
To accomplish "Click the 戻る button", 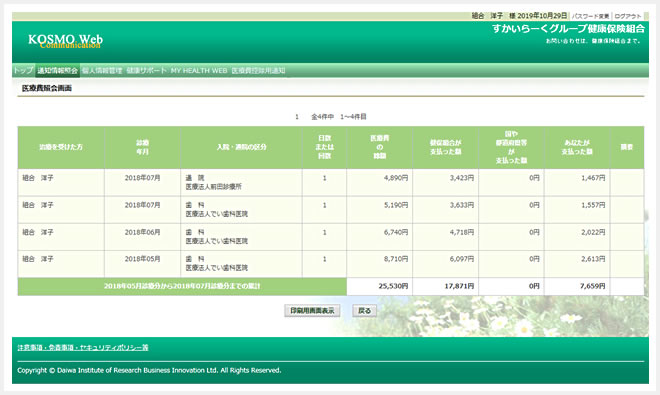I will pos(364,311).
